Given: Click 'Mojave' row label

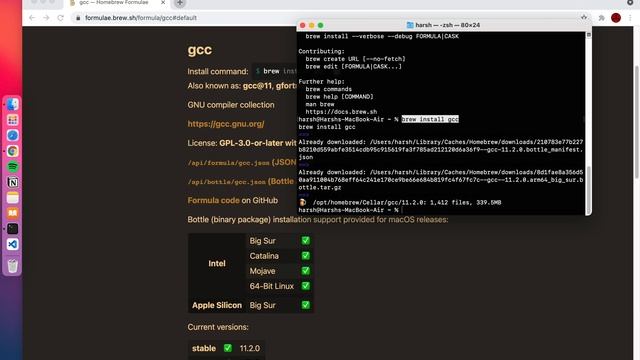Looking at the screenshot, I should [x=262, y=271].
